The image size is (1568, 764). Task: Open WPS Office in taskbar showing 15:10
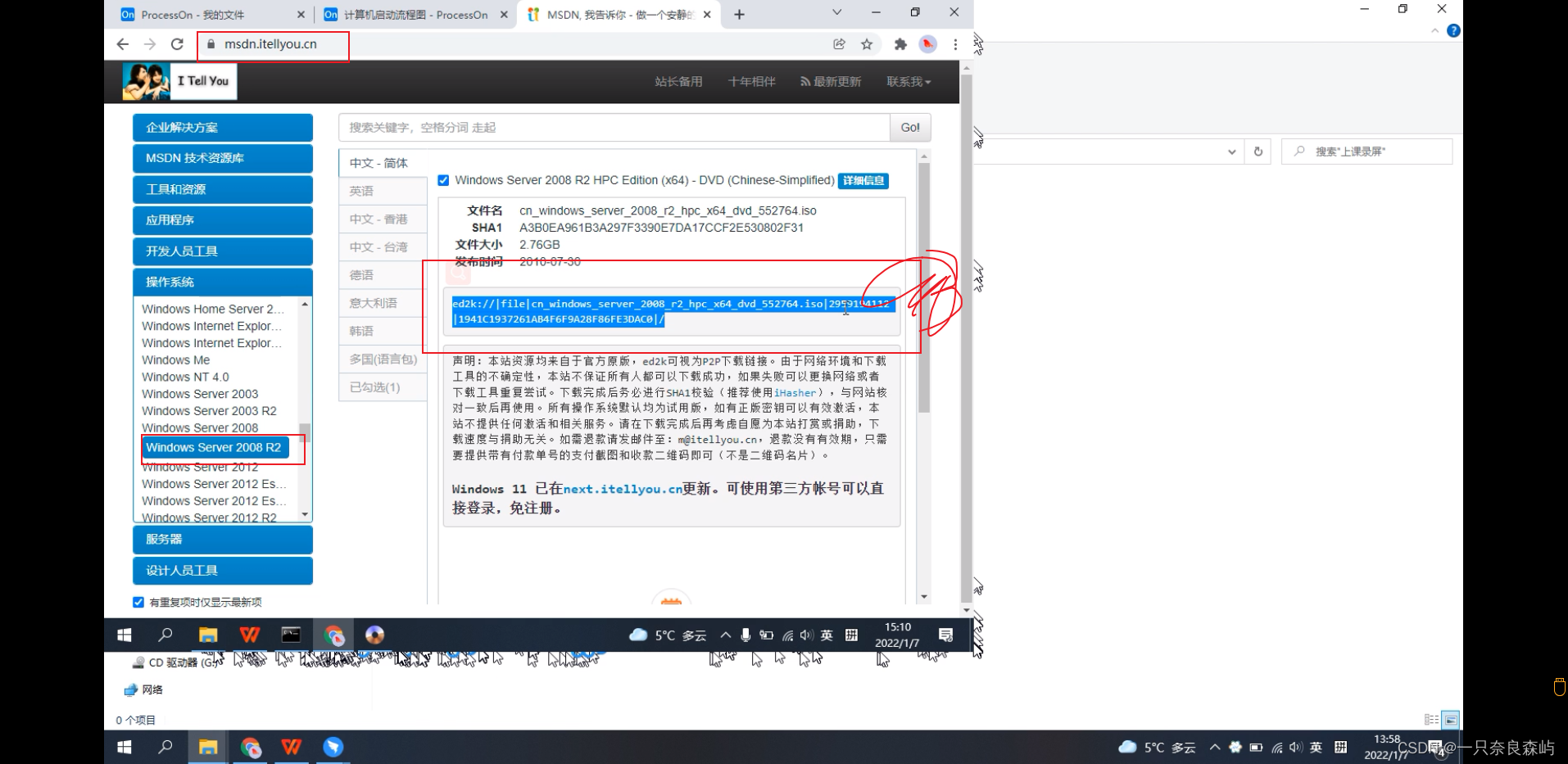click(250, 635)
